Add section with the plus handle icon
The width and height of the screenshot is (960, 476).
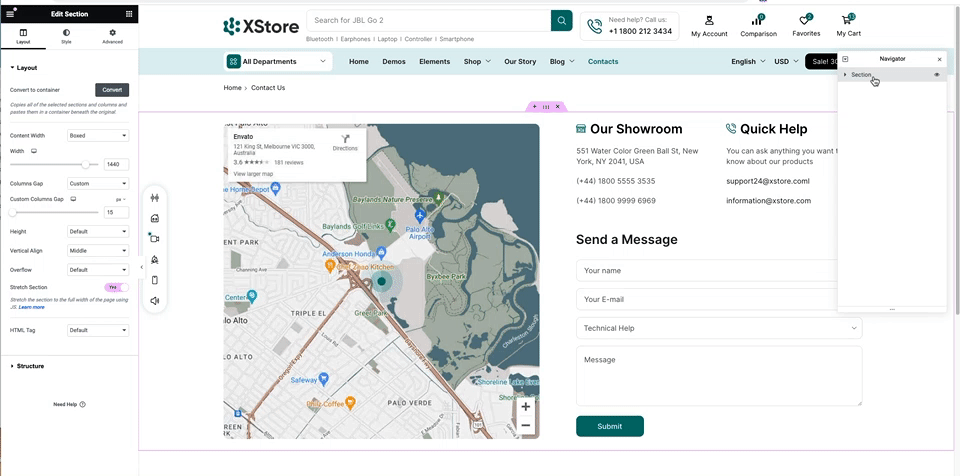(x=534, y=107)
